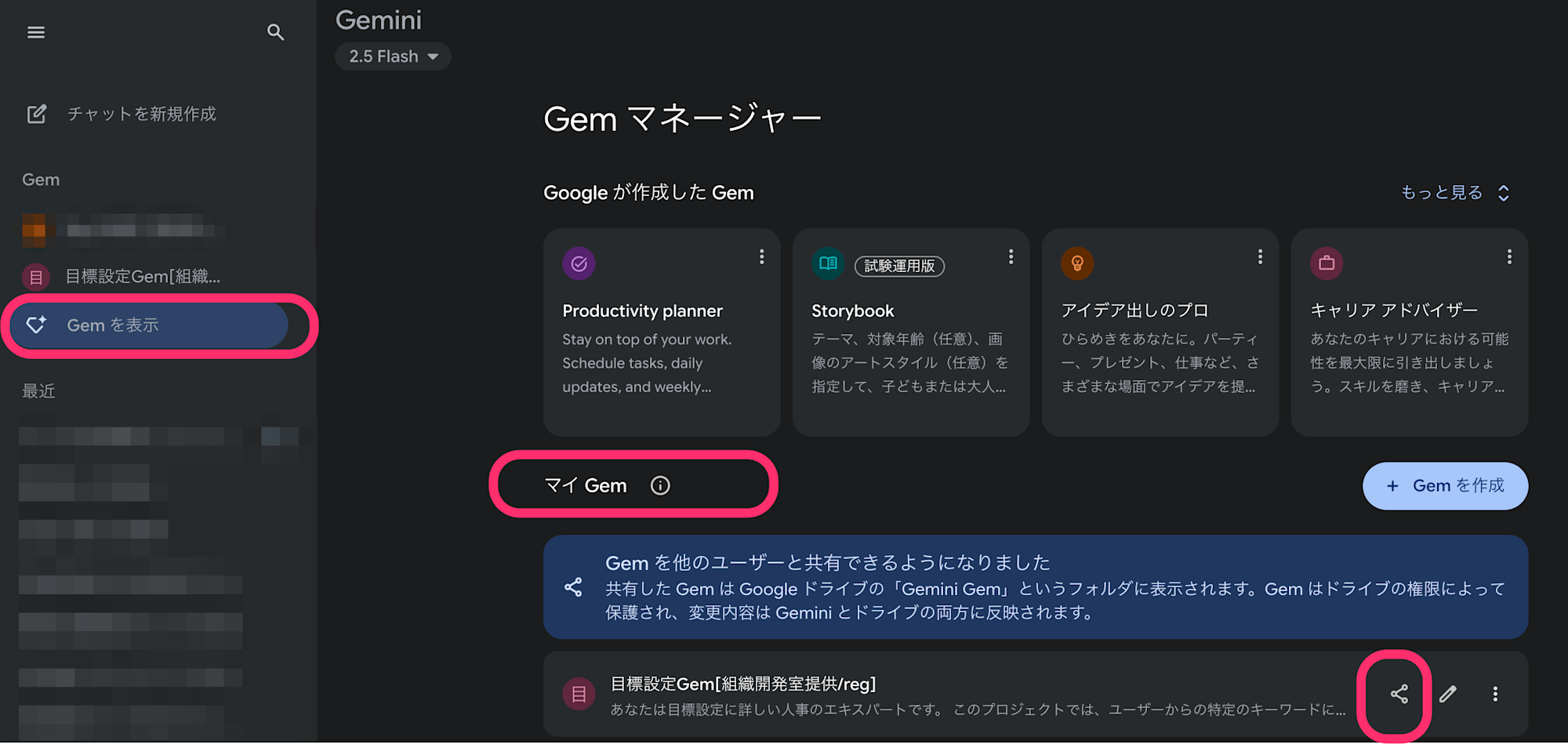
Task: Click the 目標設定Gem row avatar icon
Action: [x=579, y=694]
